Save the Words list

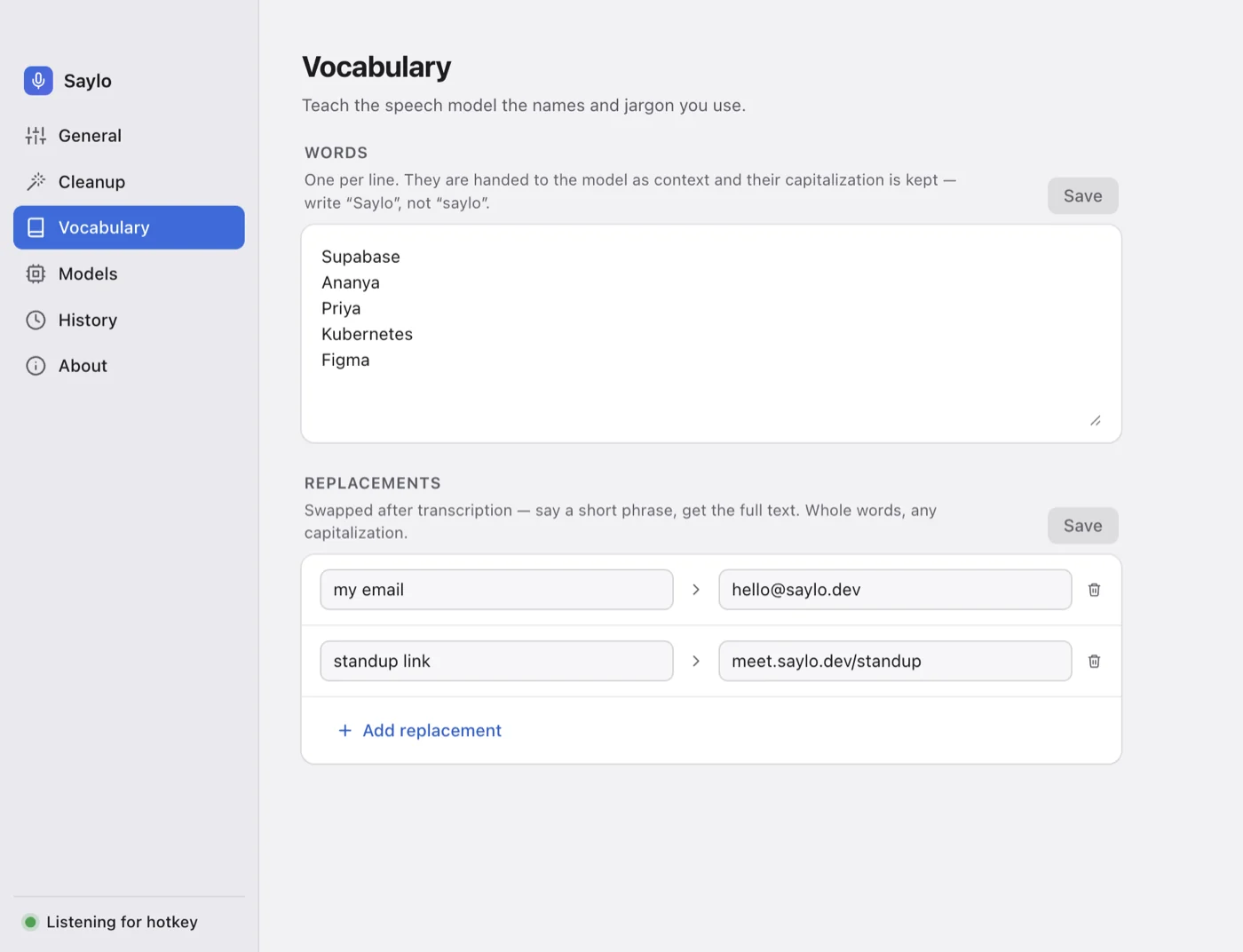(1082, 196)
